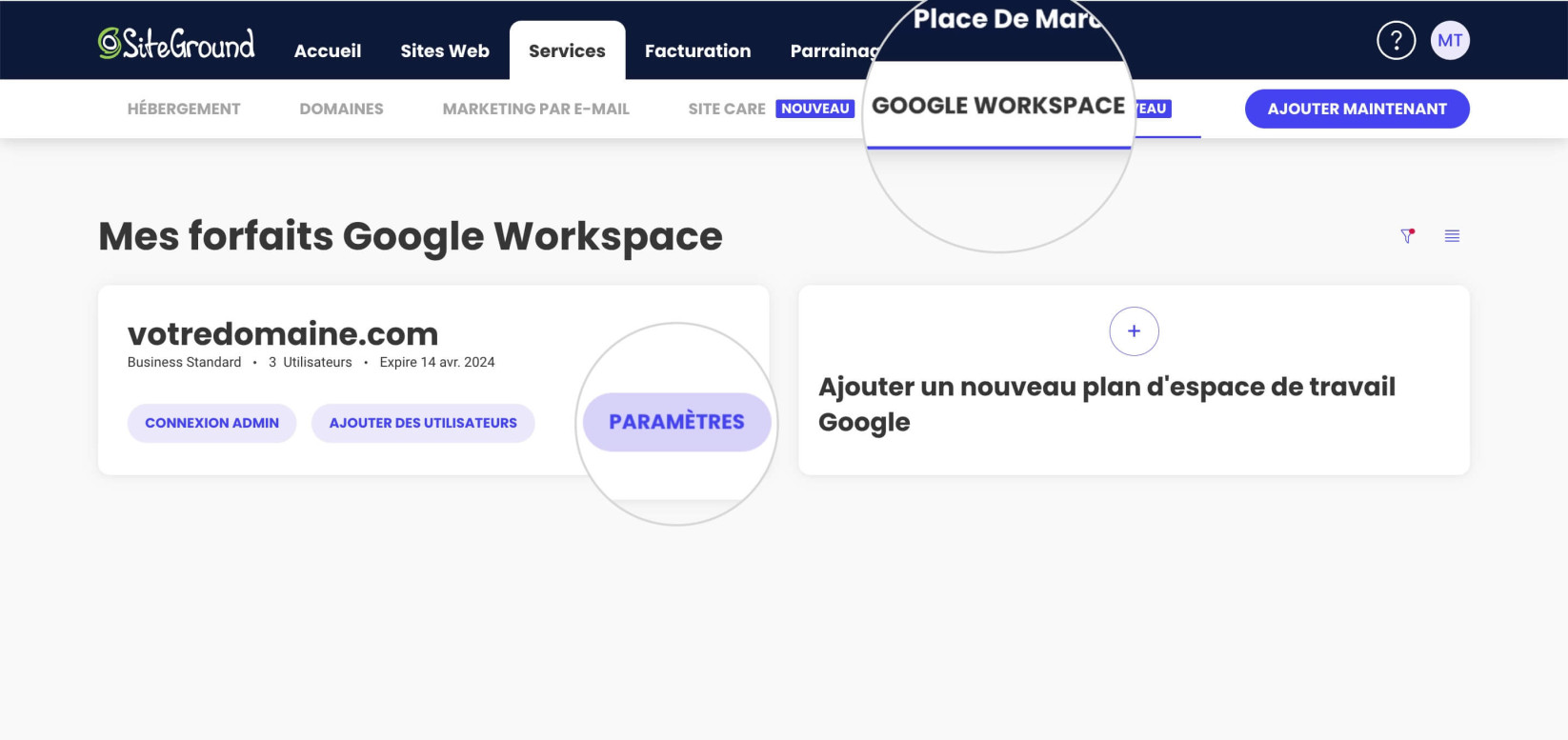Screen dimensions: 1568x740
Task: Switch to Domaines sub-tab
Action: point(341,109)
